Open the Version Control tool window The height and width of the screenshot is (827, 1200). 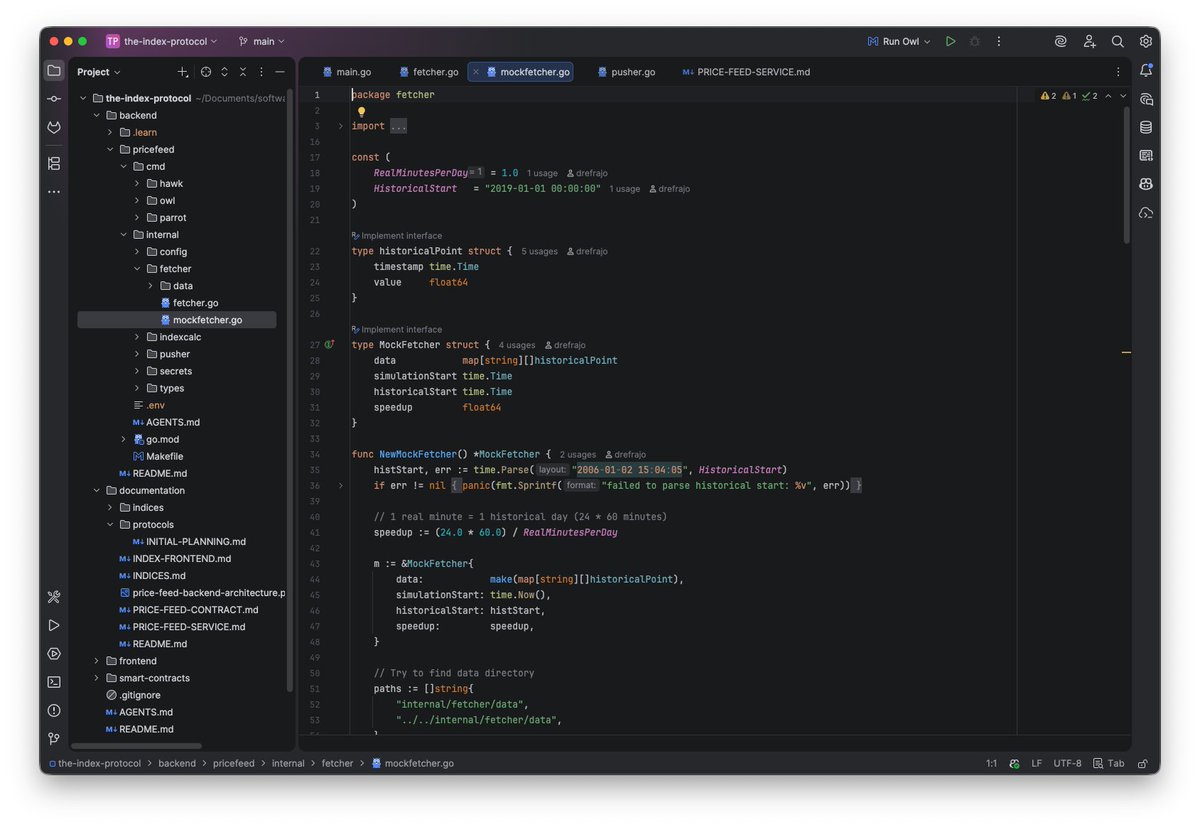(x=53, y=738)
